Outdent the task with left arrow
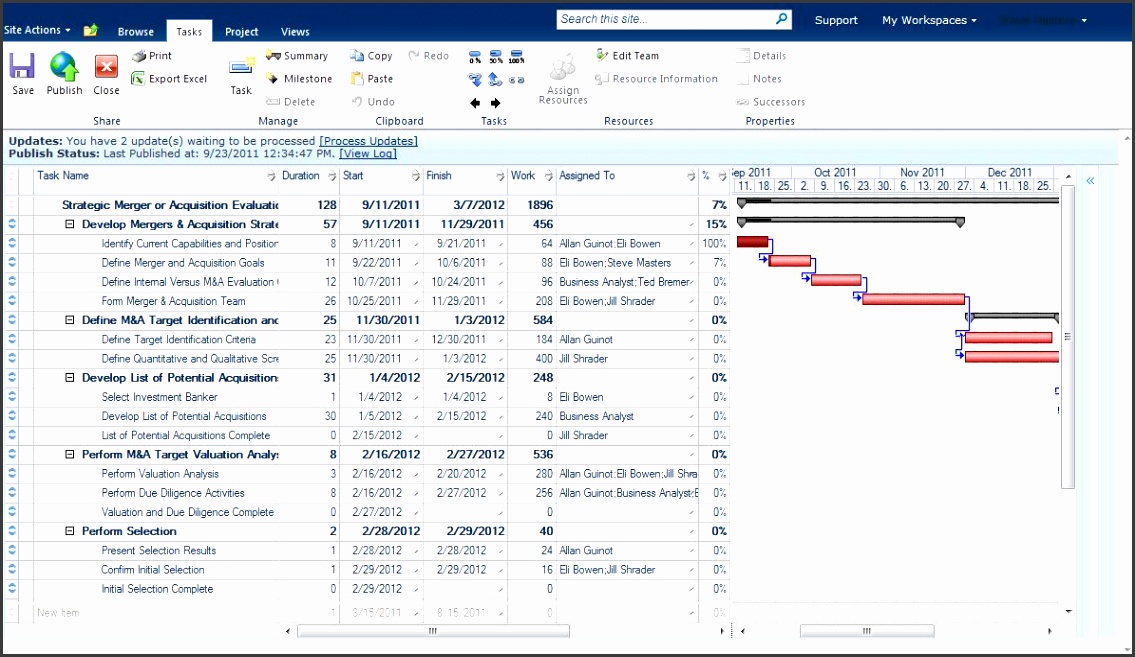This screenshot has width=1135, height=657. point(475,103)
